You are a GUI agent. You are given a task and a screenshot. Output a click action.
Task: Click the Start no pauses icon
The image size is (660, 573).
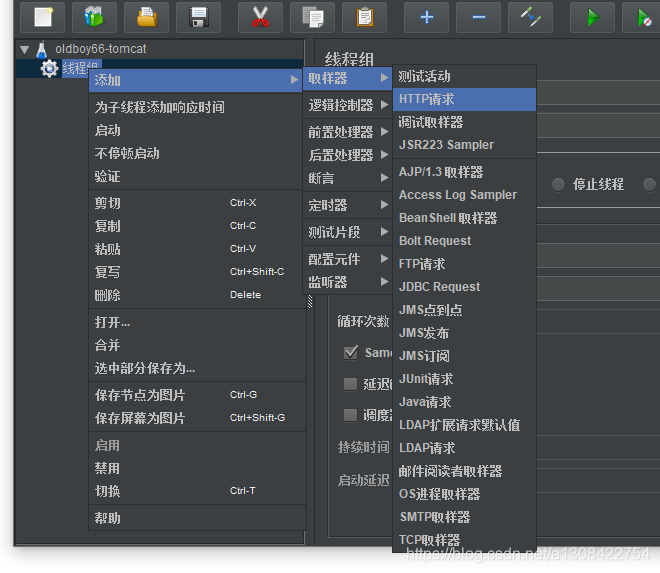643,17
